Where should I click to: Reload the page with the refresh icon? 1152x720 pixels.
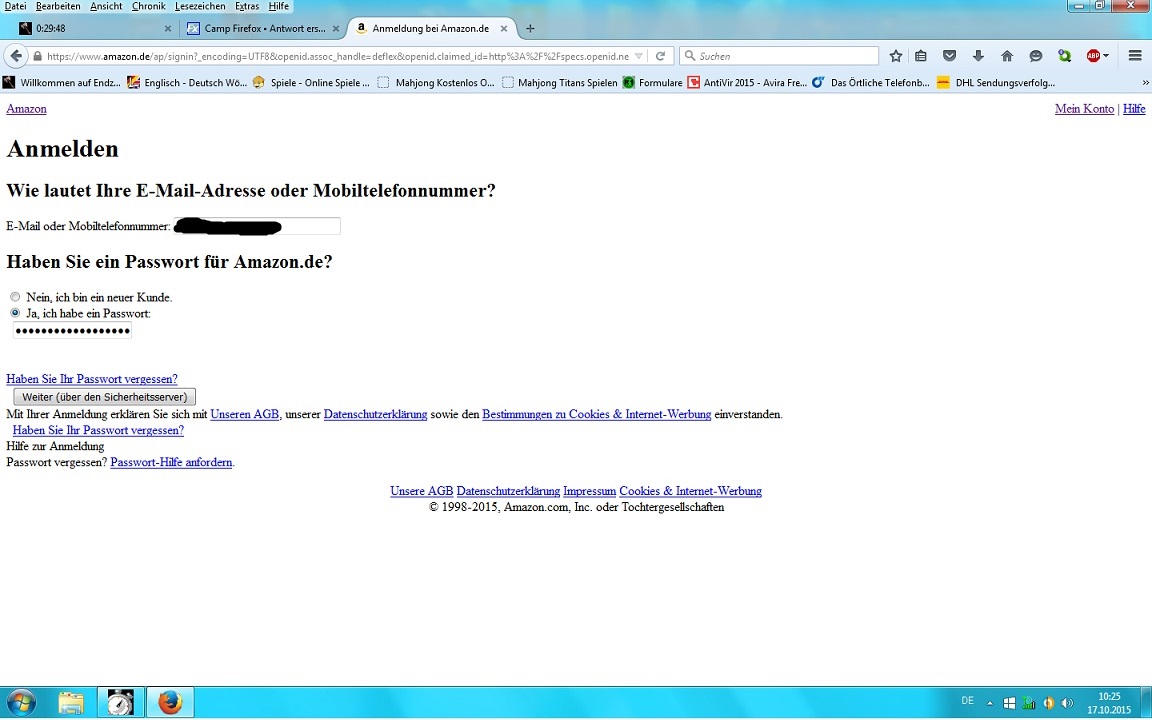click(660, 56)
